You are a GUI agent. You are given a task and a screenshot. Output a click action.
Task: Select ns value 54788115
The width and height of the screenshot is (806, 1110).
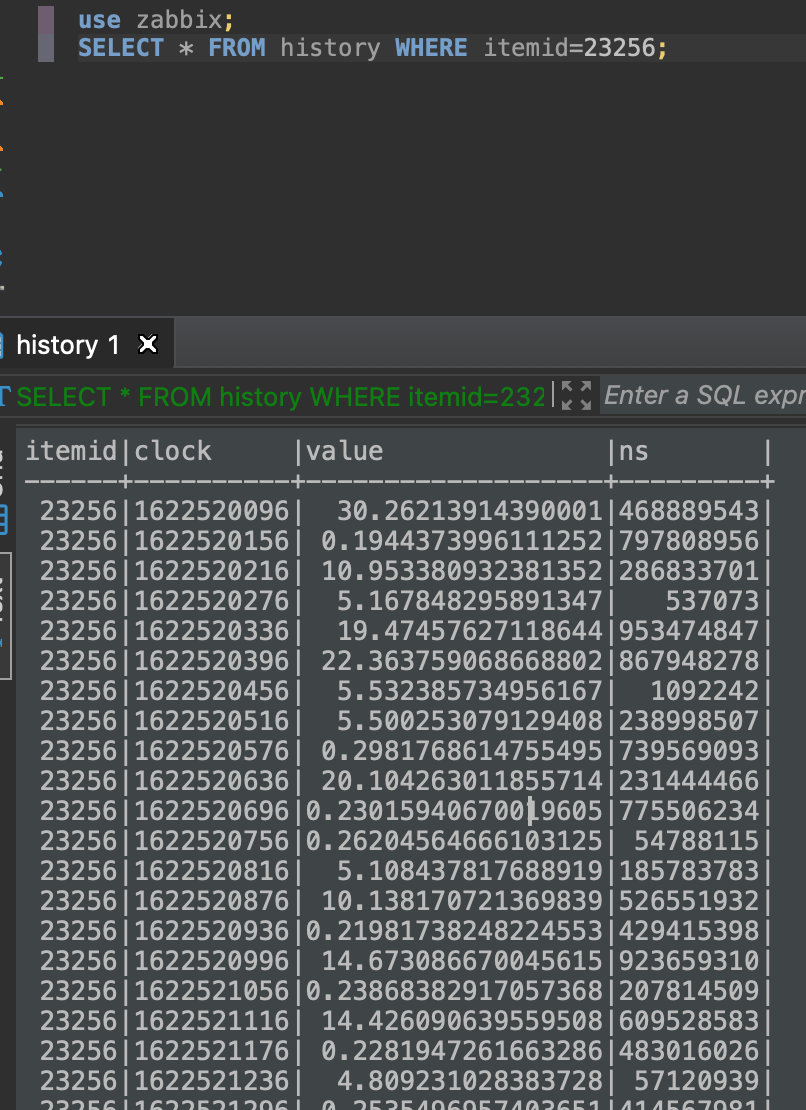696,840
